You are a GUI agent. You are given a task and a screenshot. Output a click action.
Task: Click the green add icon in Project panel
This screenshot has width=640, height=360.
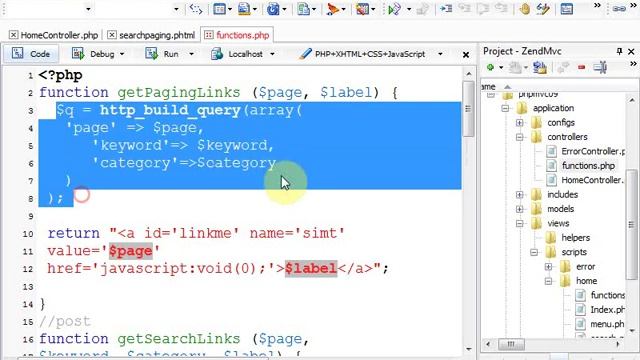click(490, 67)
